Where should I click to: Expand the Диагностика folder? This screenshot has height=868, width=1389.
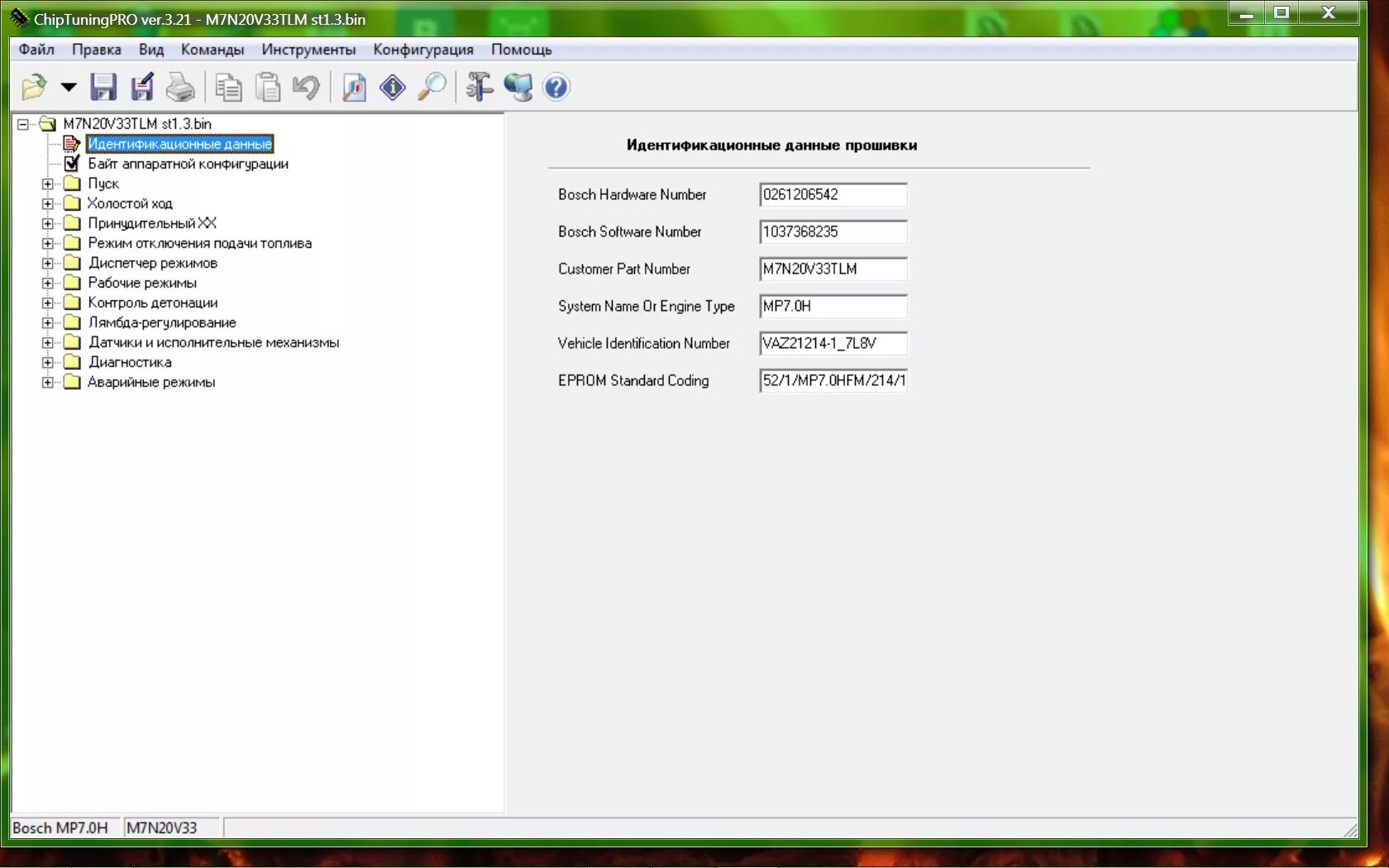tap(48, 362)
